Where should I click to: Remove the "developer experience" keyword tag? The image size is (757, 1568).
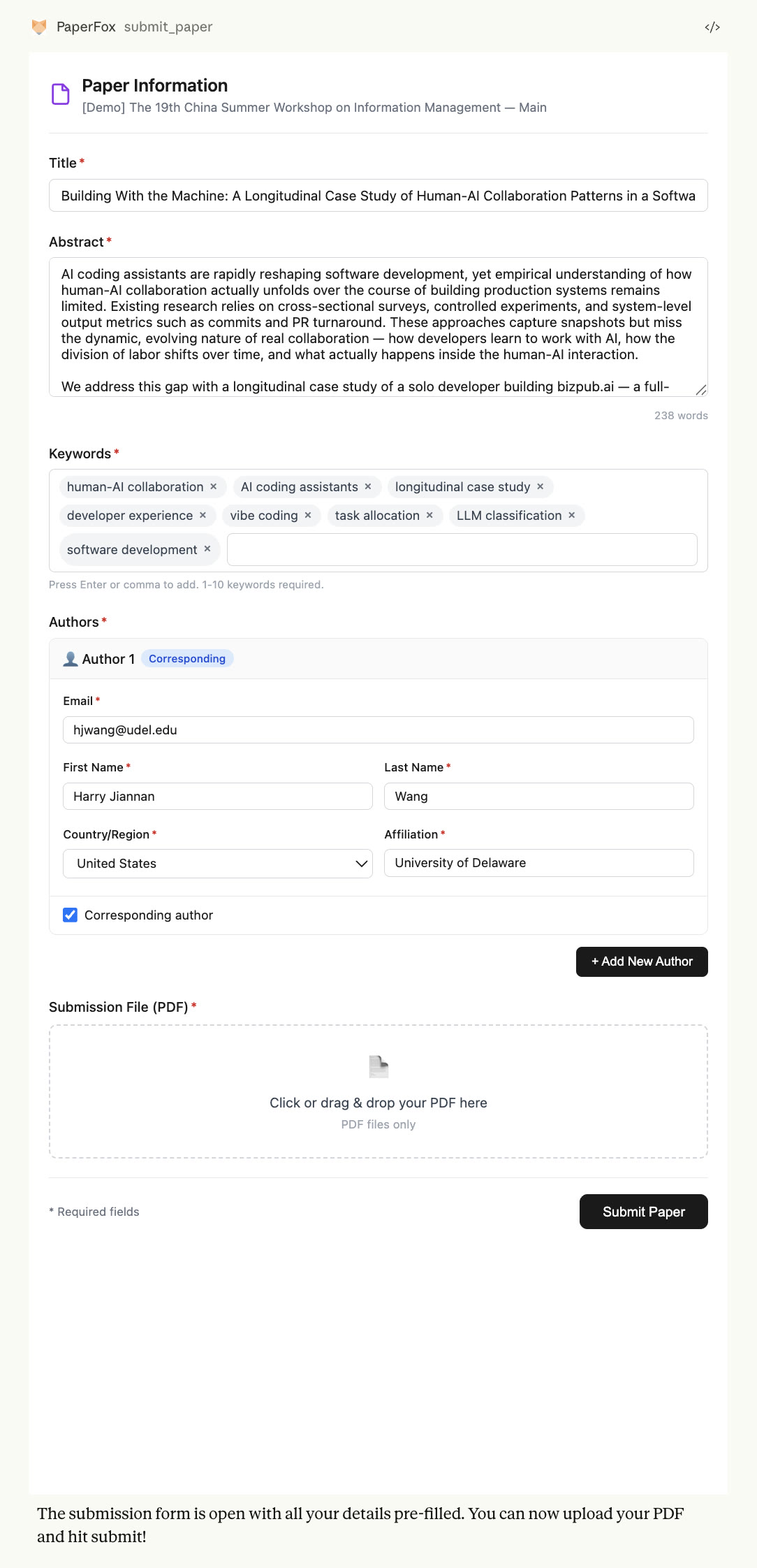click(x=203, y=515)
